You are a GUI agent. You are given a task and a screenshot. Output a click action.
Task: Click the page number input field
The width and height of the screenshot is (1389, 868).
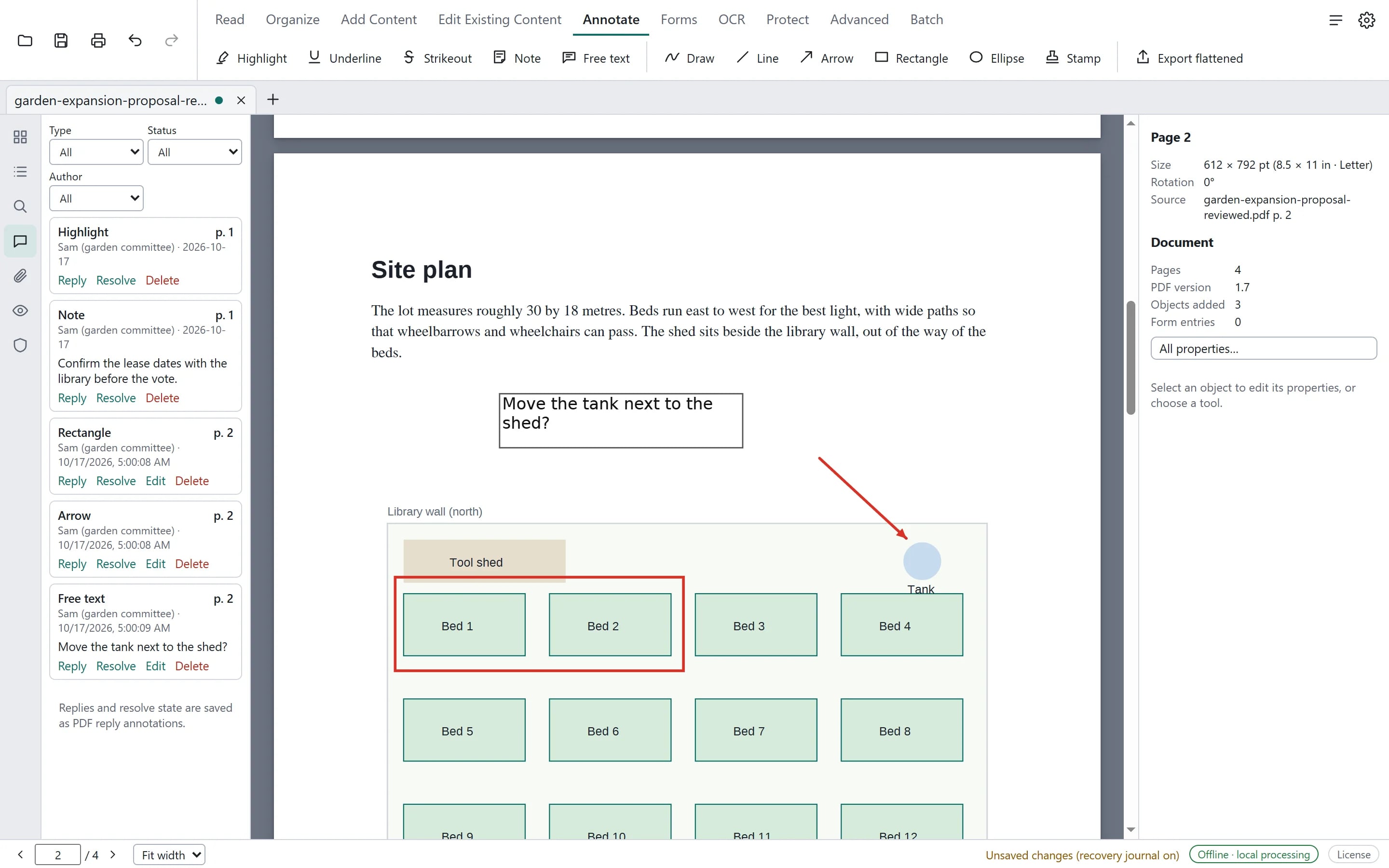(x=57, y=855)
